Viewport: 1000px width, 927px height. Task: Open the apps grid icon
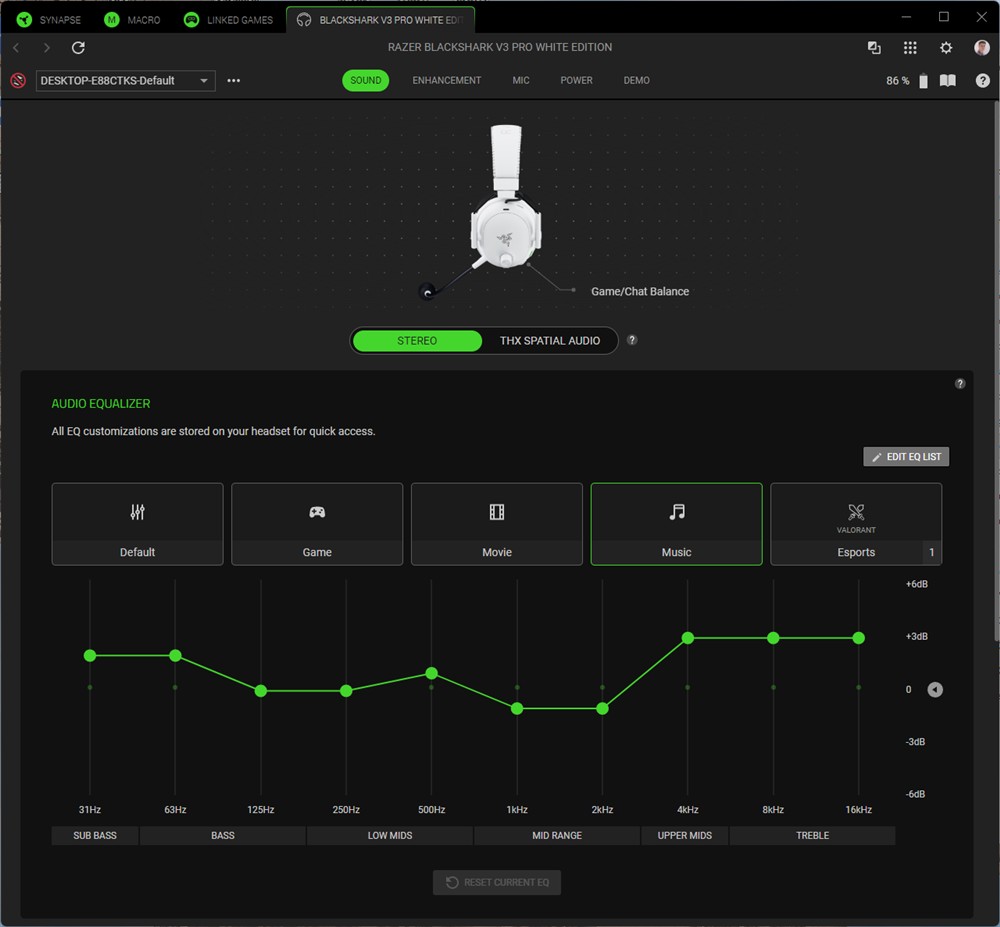click(910, 48)
